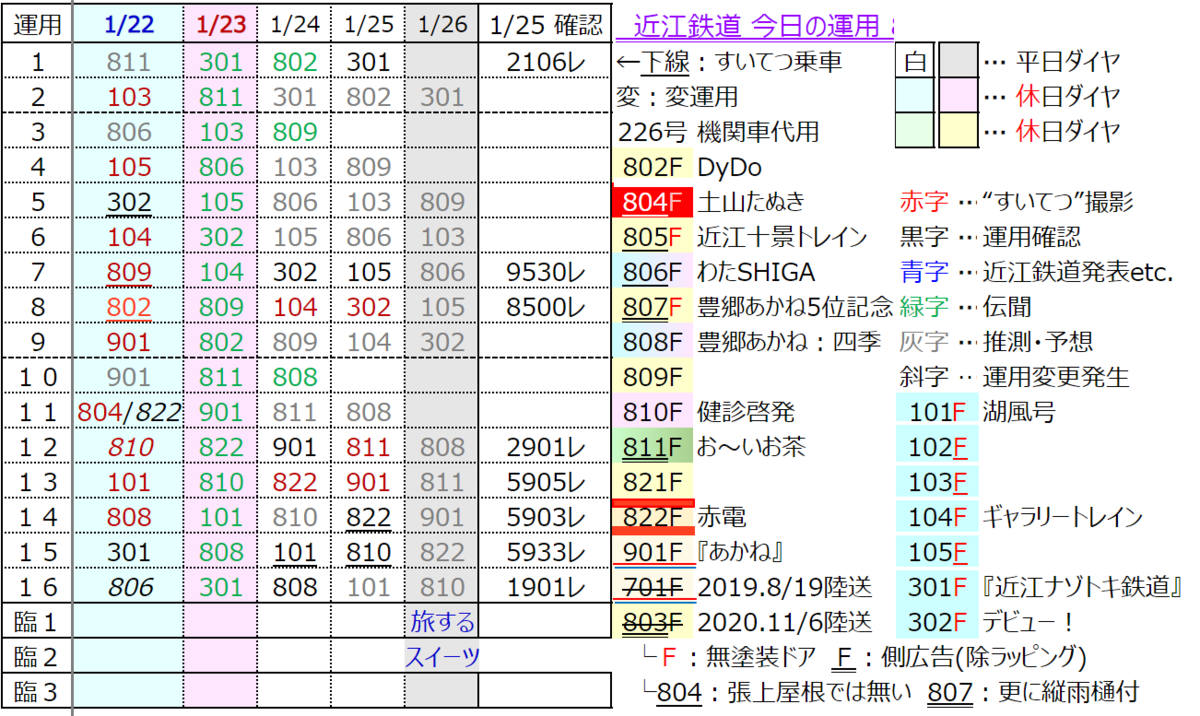Select the わたSHIGA label

(x=757, y=272)
